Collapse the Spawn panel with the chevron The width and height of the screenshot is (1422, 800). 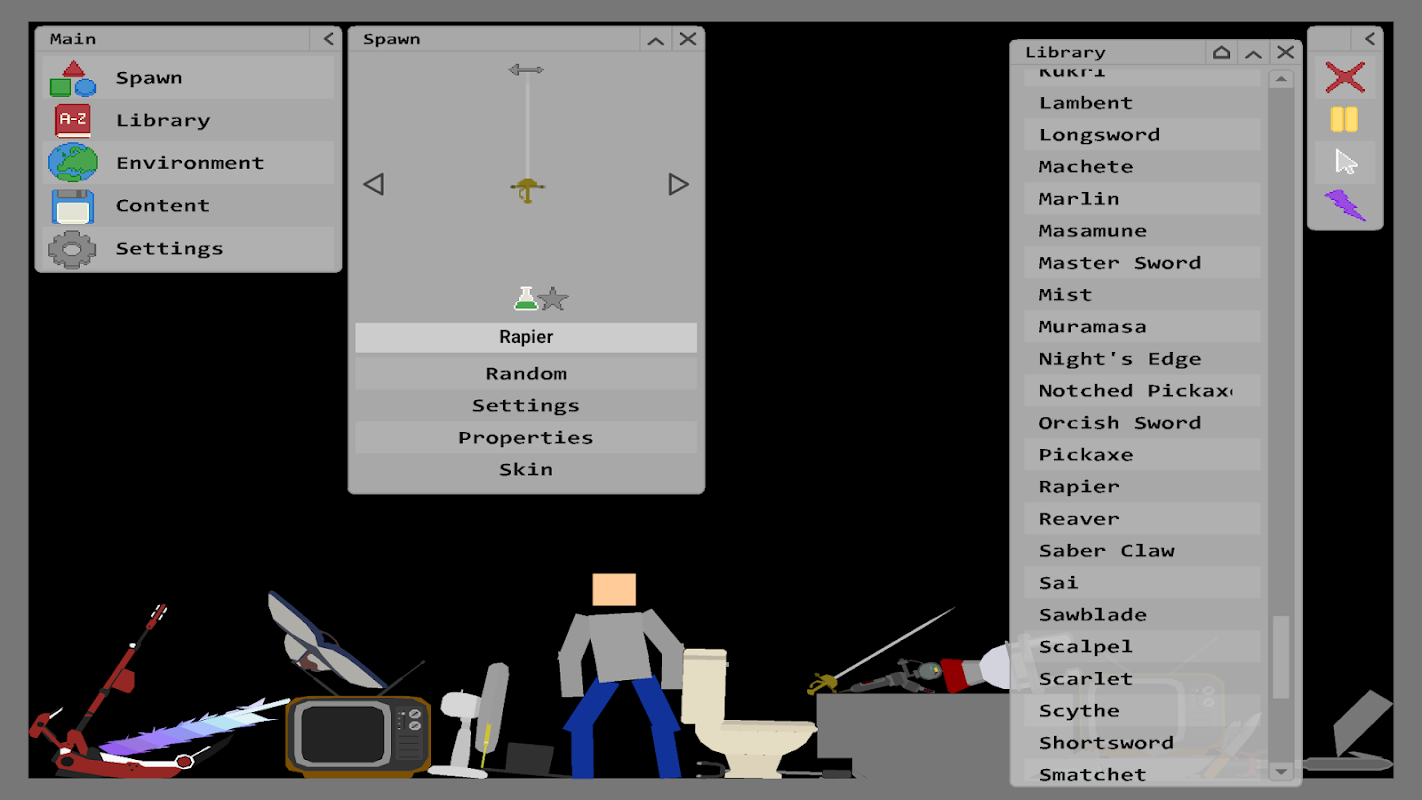[x=656, y=39]
